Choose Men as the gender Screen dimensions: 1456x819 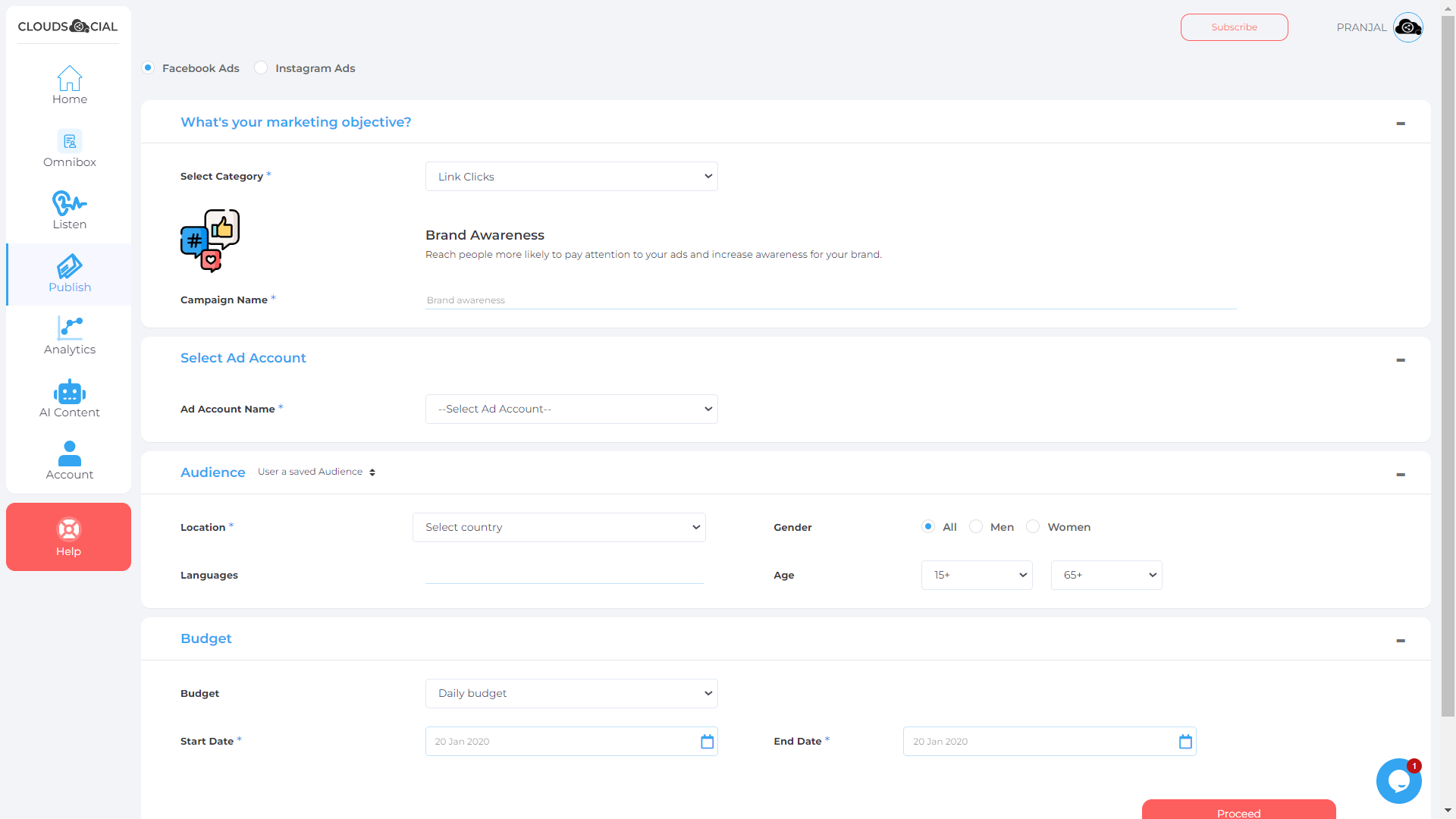point(976,526)
